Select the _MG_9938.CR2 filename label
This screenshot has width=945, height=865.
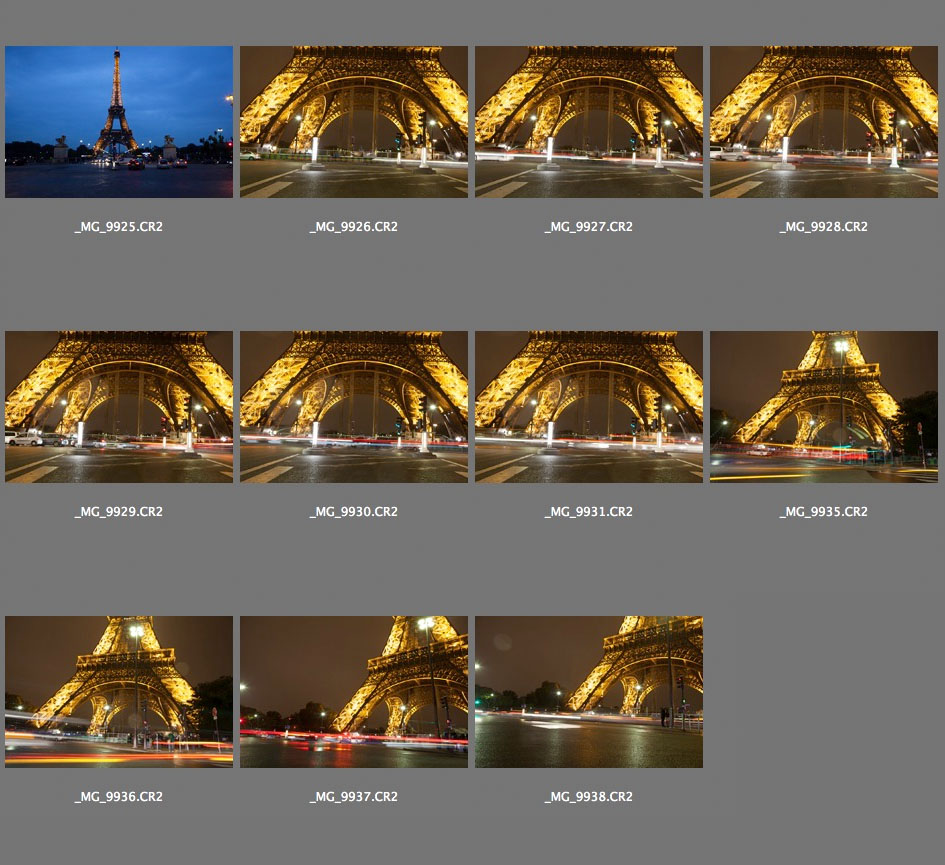coord(589,797)
